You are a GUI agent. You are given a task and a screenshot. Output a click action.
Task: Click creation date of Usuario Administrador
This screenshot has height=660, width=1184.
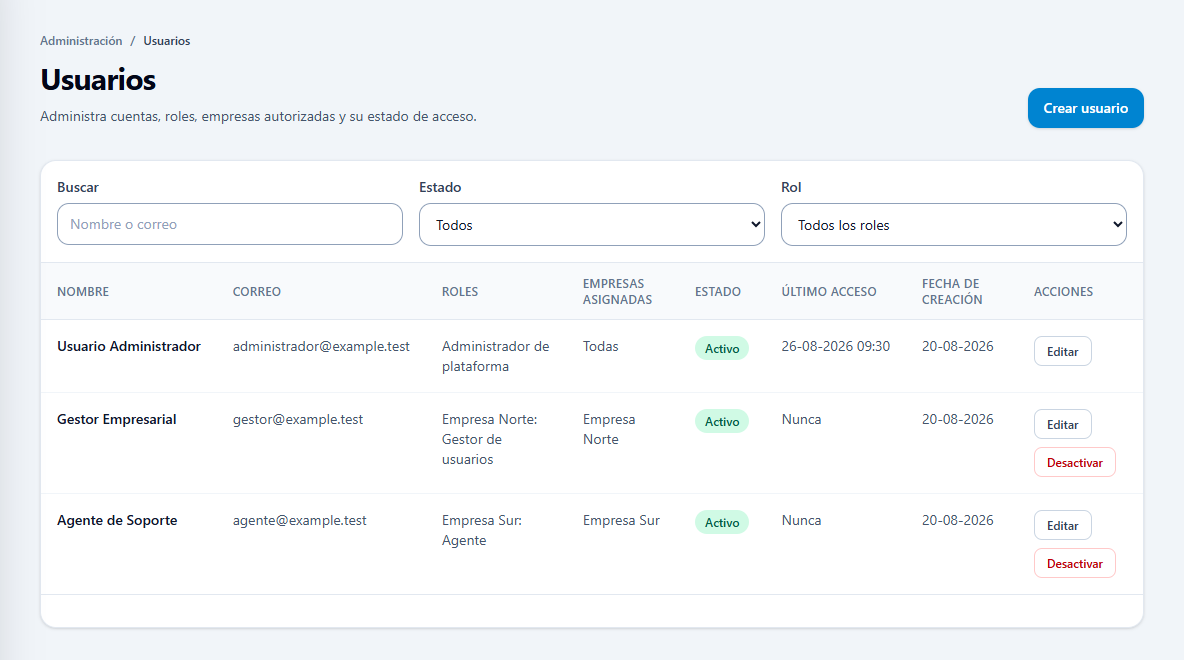[957, 346]
